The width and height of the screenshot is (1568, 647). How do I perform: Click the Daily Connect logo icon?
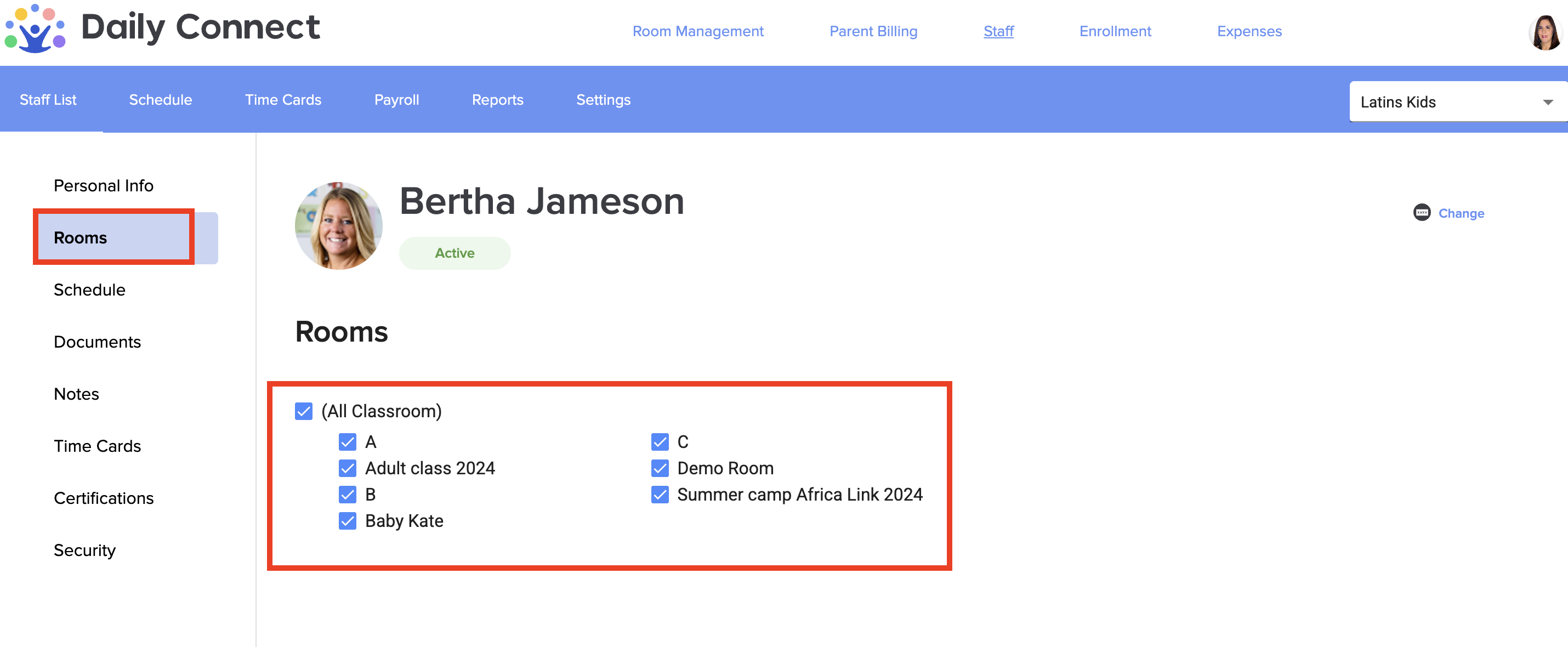coord(35,29)
